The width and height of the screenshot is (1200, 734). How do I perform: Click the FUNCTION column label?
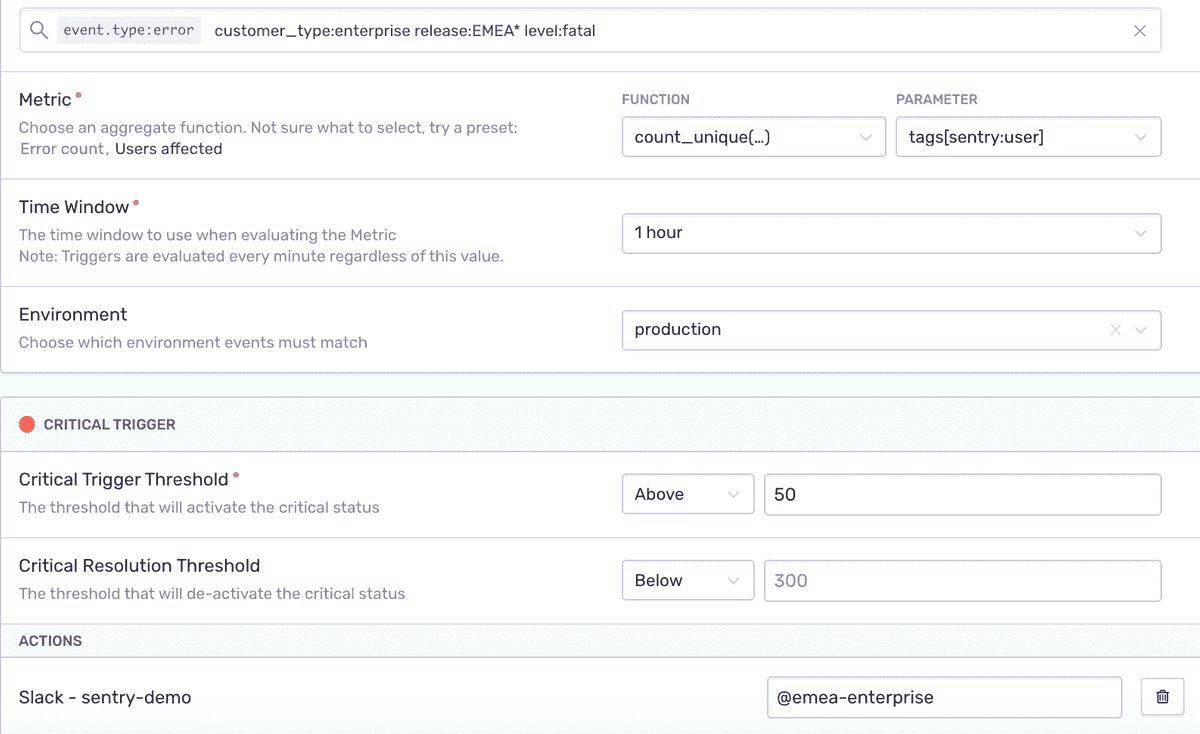(656, 99)
